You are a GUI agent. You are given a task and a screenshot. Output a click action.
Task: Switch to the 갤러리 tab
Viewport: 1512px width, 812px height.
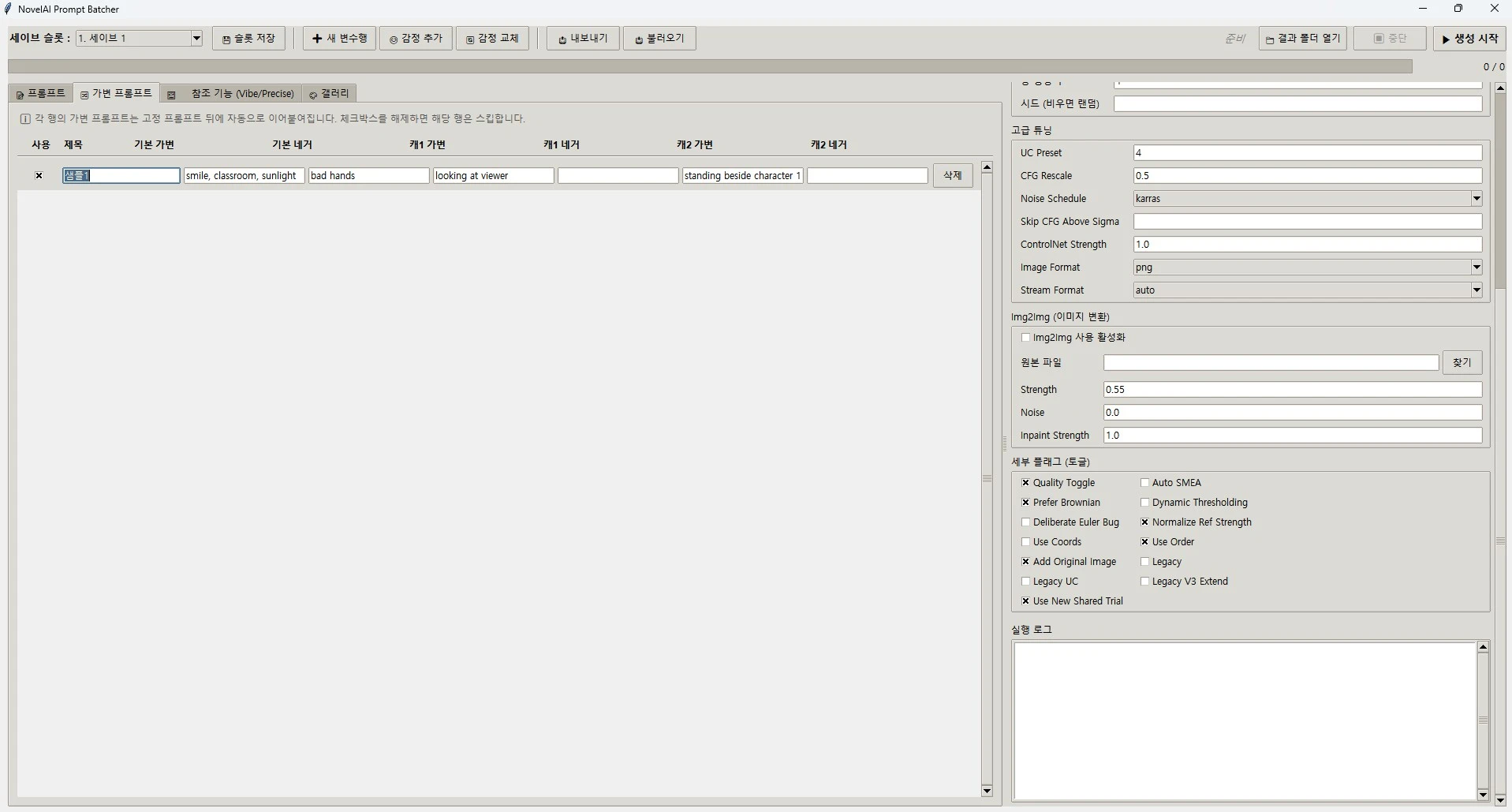pyautogui.click(x=329, y=93)
